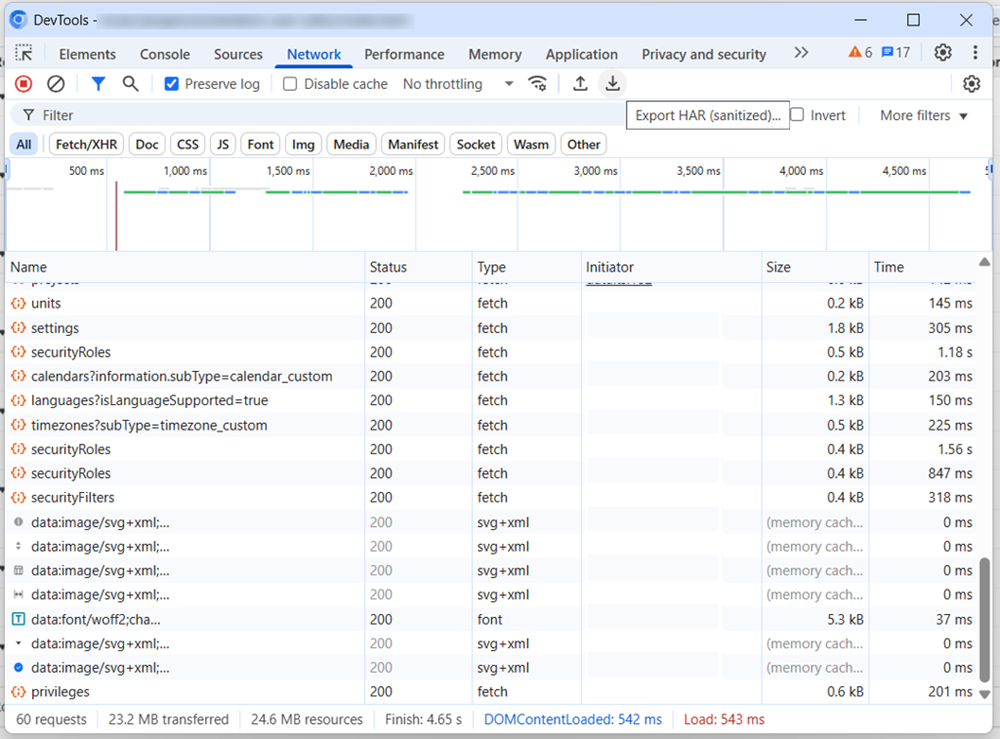The height and width of the screenshot is (739, 1000).
Task: Open the Performance tab
Action: (x=404, y=54)
